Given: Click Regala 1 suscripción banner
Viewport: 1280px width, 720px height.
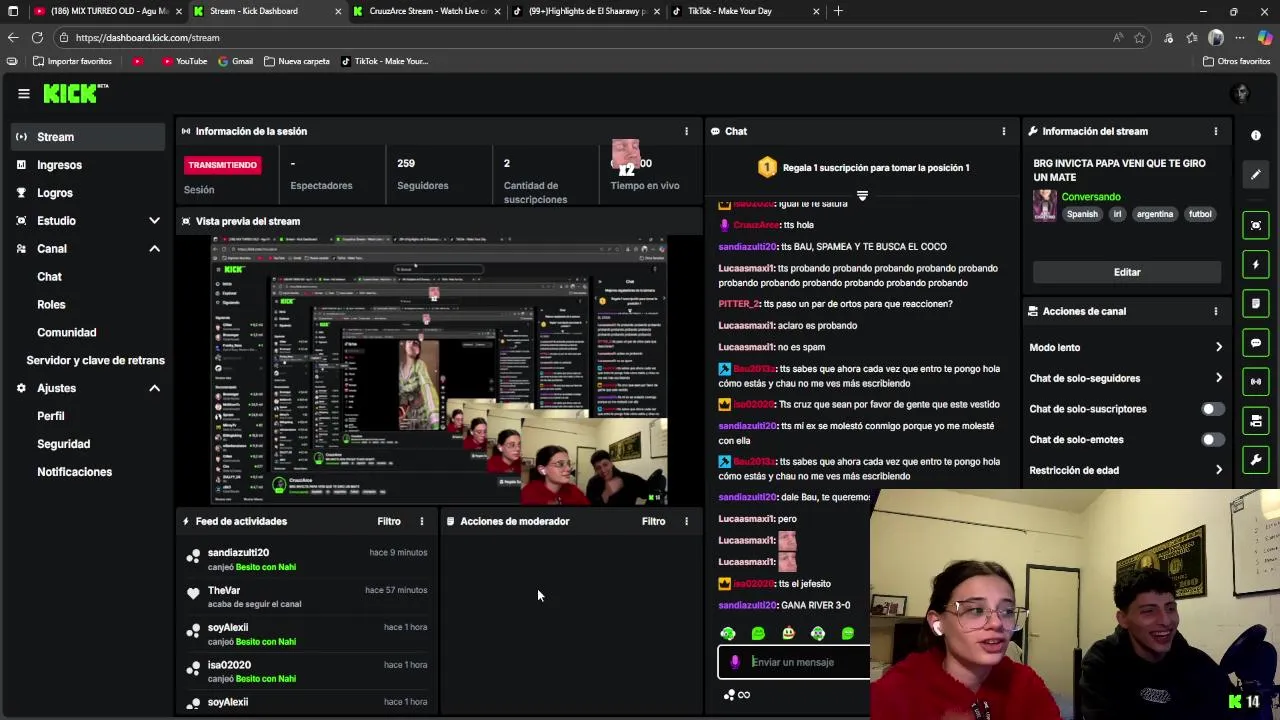Looking at the screenshot, I should coord(862,167).
